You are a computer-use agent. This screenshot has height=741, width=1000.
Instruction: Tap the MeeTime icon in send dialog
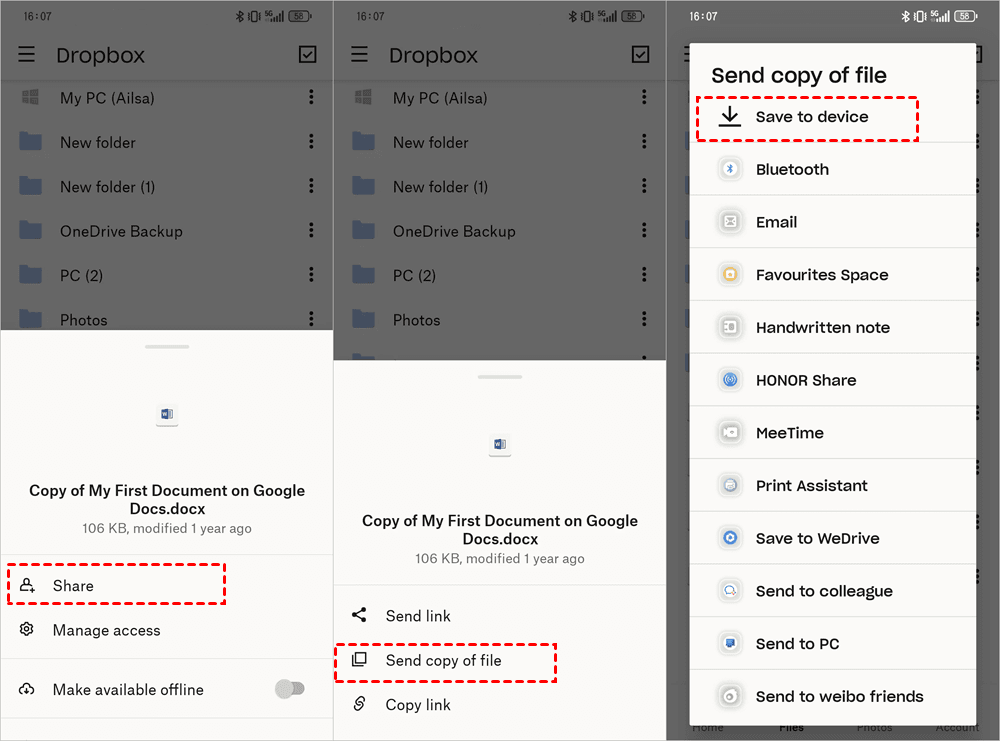coord(730,432)
